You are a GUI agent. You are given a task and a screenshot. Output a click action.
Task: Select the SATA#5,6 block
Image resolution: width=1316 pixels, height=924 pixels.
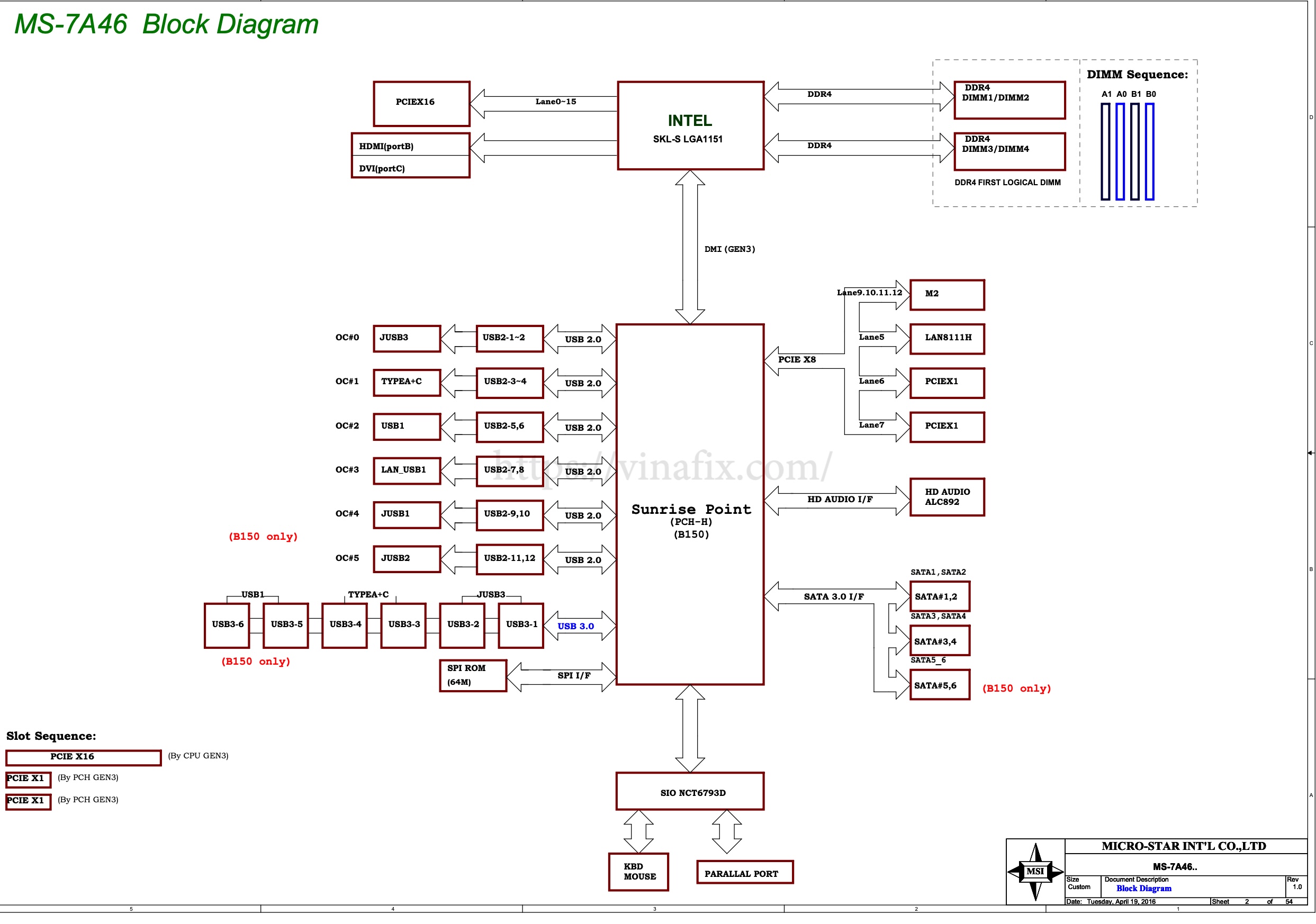(940, 685)
